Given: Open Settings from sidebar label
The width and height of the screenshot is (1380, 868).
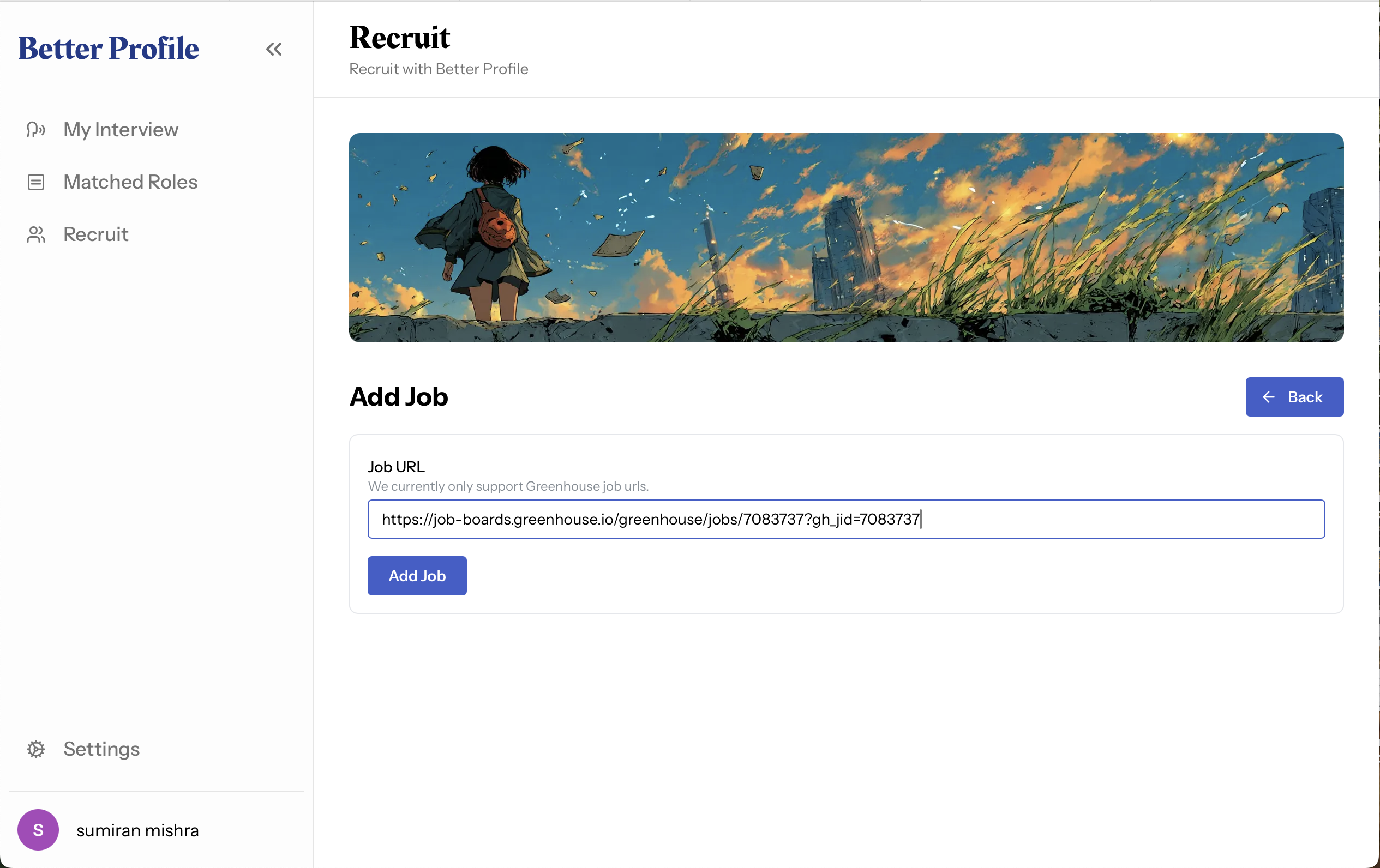Looking at the screenshot, I should (101, 749).
